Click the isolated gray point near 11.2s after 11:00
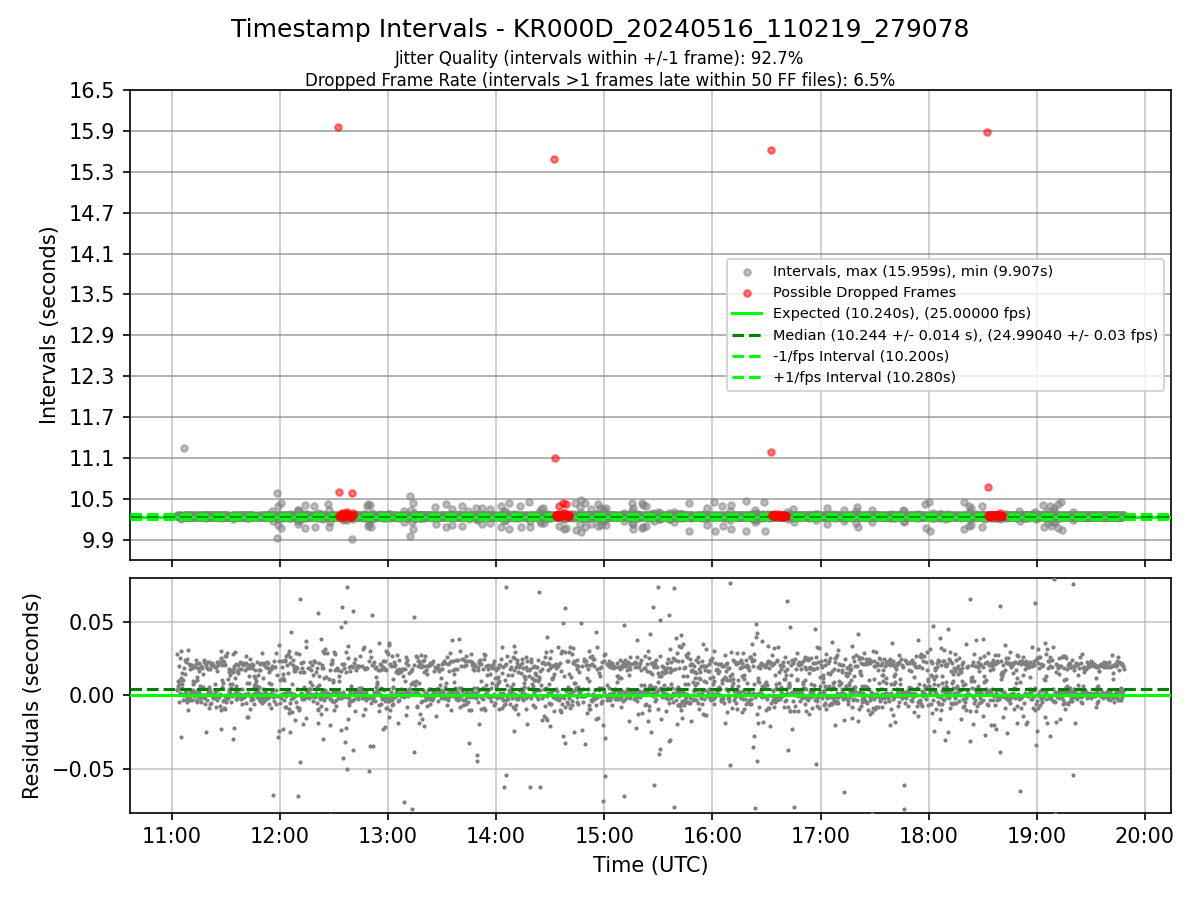The image size is (1200, 900). pyautogui.click(x=184, y=448)
